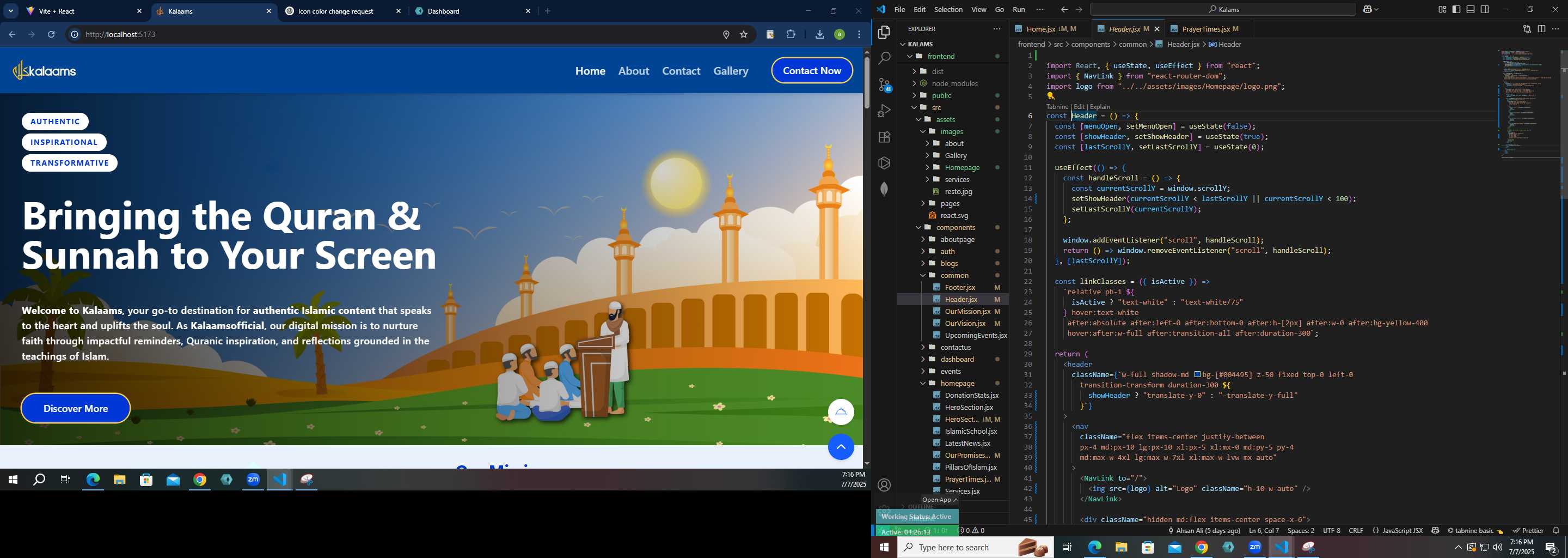Open Chrome Extensions puzzle icon

coord(791,35)
